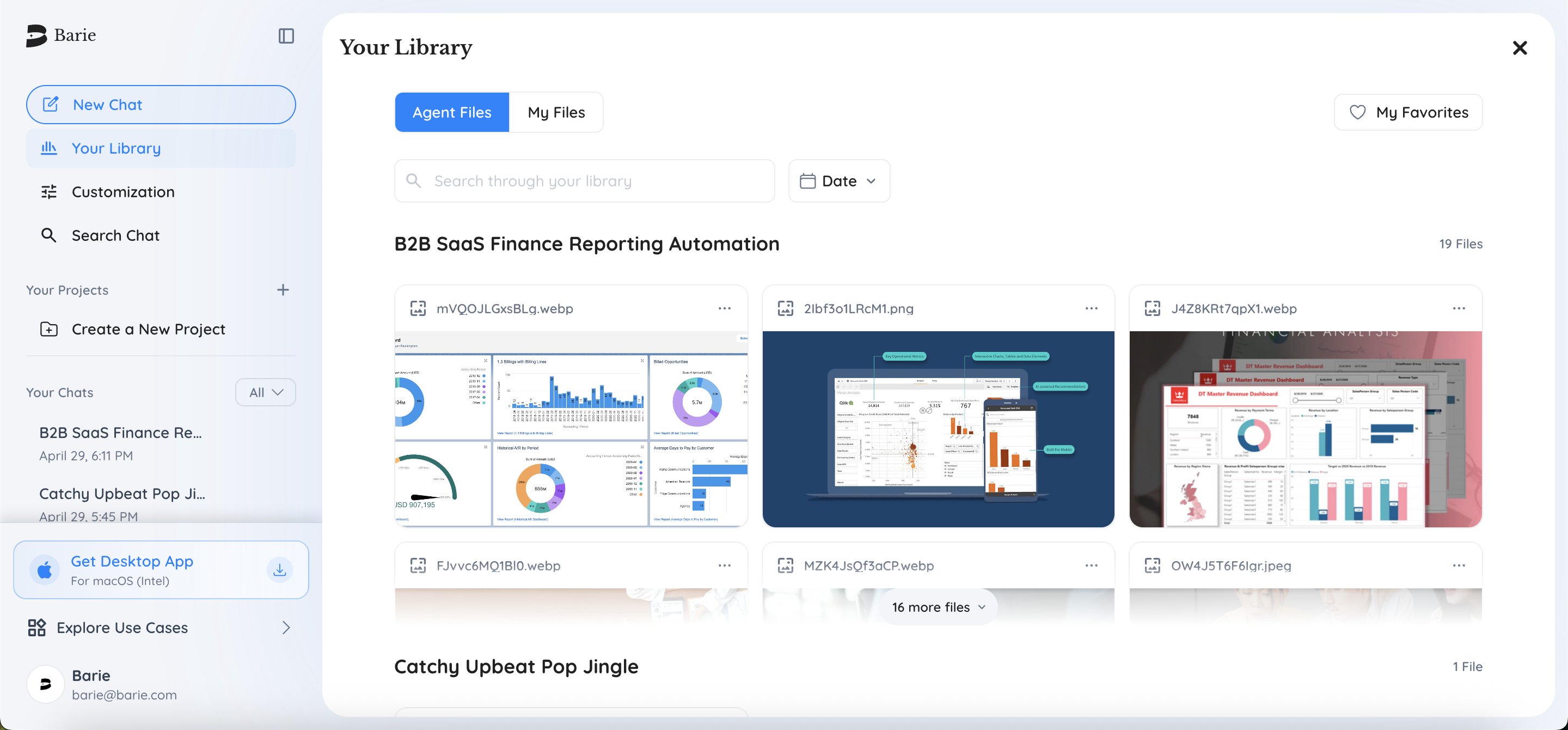Click the file name J4Z8KRt7qpX1.webp
1568x730 pixels.
click(1234, 308)
